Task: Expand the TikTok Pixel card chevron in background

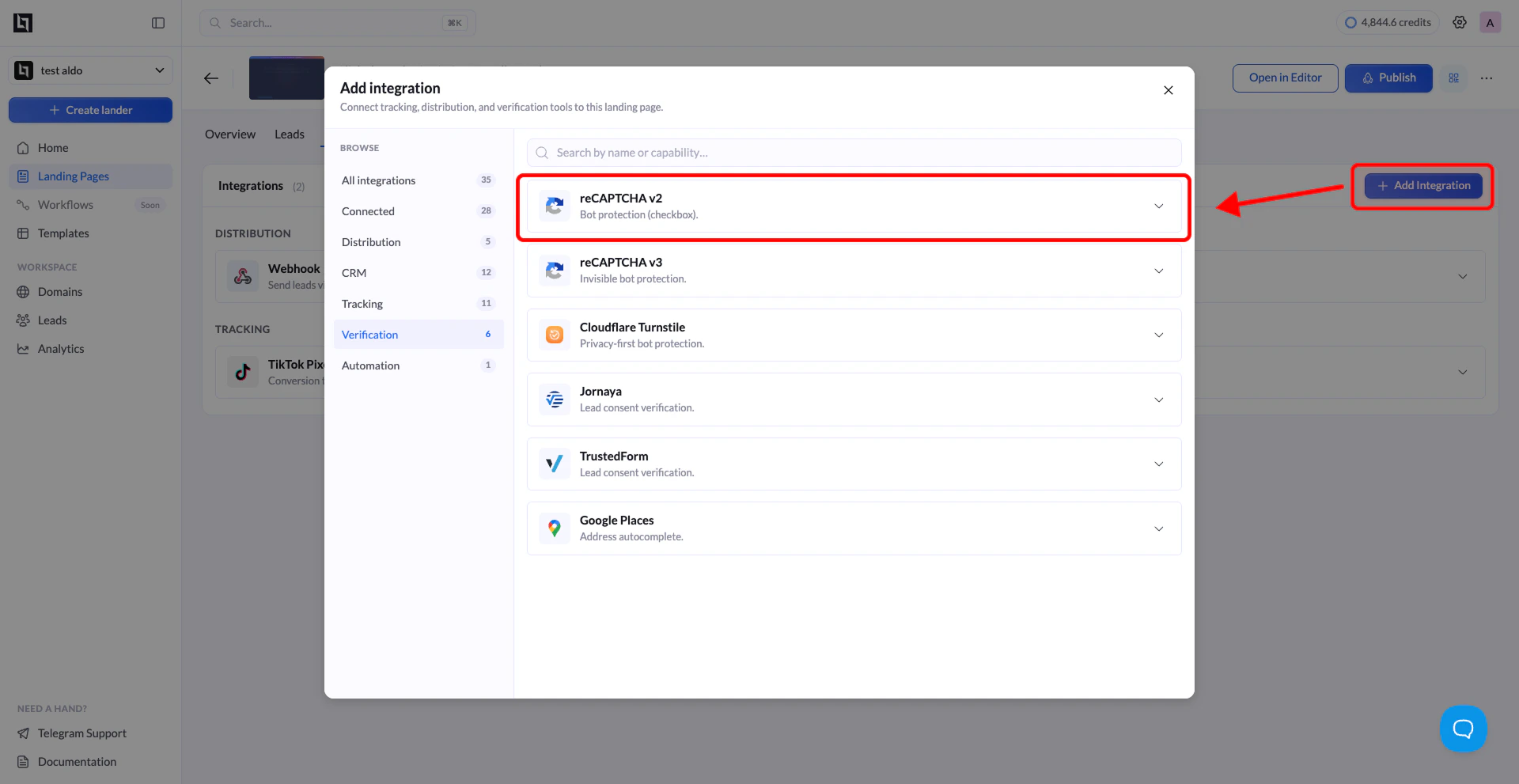Action: (x=1463, y=372)
